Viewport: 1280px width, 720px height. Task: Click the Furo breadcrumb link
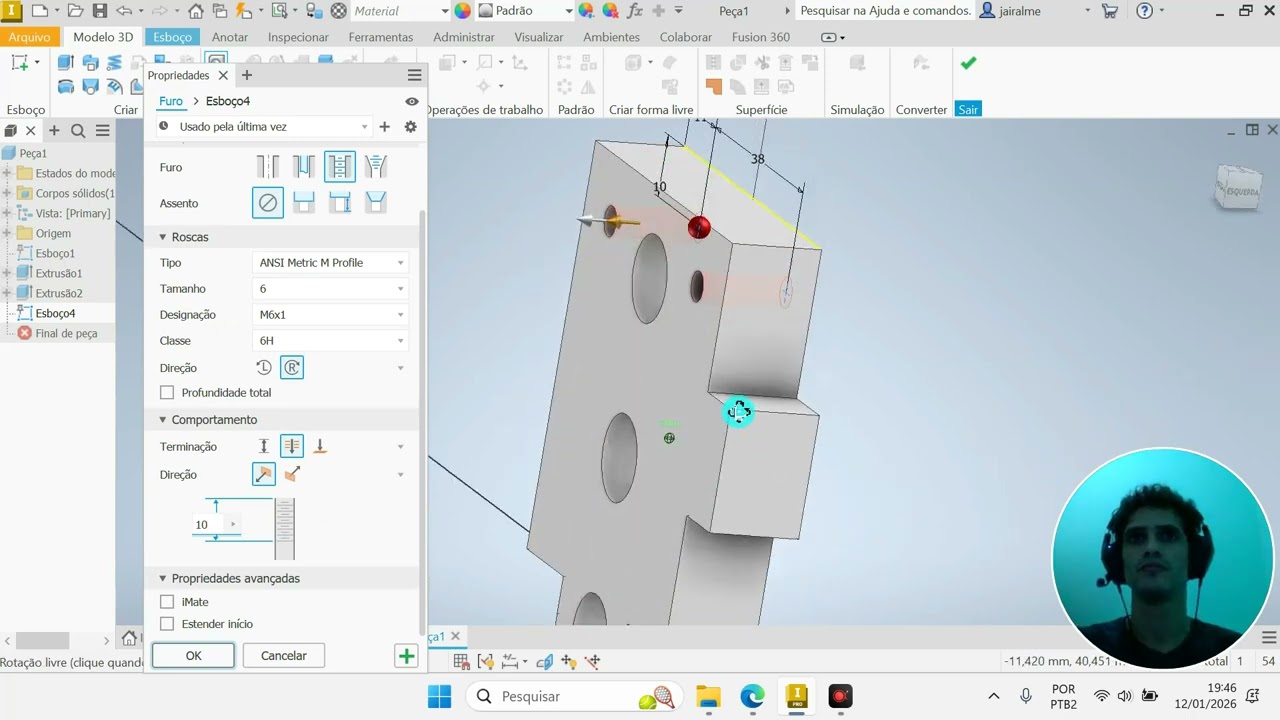(171, 101)
